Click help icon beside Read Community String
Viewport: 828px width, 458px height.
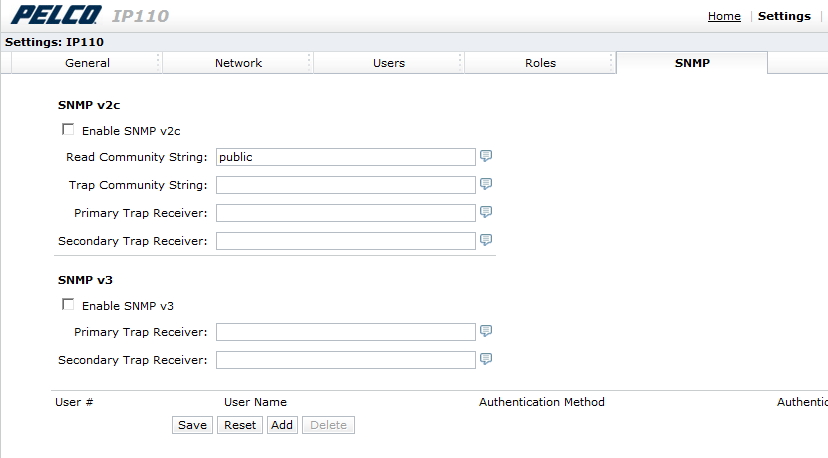[486, 156]
